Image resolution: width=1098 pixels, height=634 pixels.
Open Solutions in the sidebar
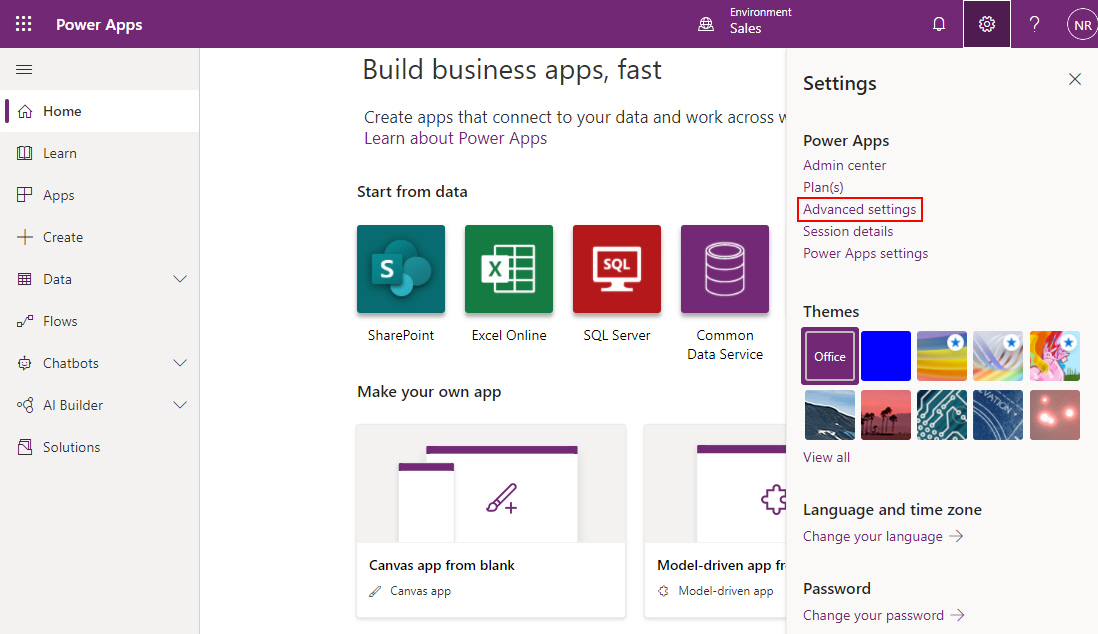99,447
